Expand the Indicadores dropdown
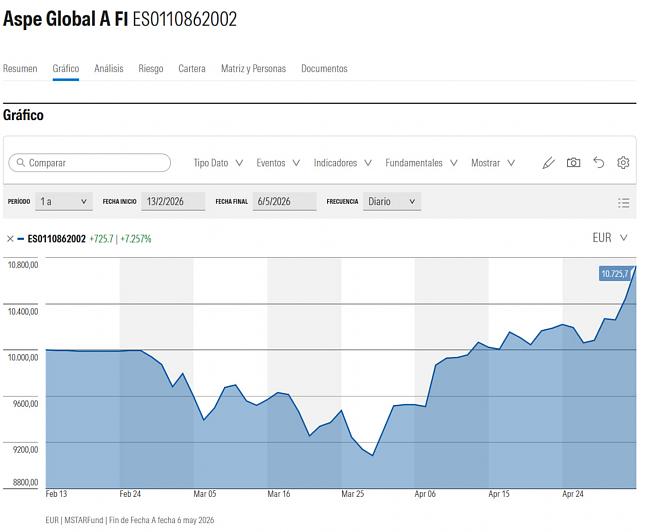Screen dimensions: 650x532 (x=342, y=163)
